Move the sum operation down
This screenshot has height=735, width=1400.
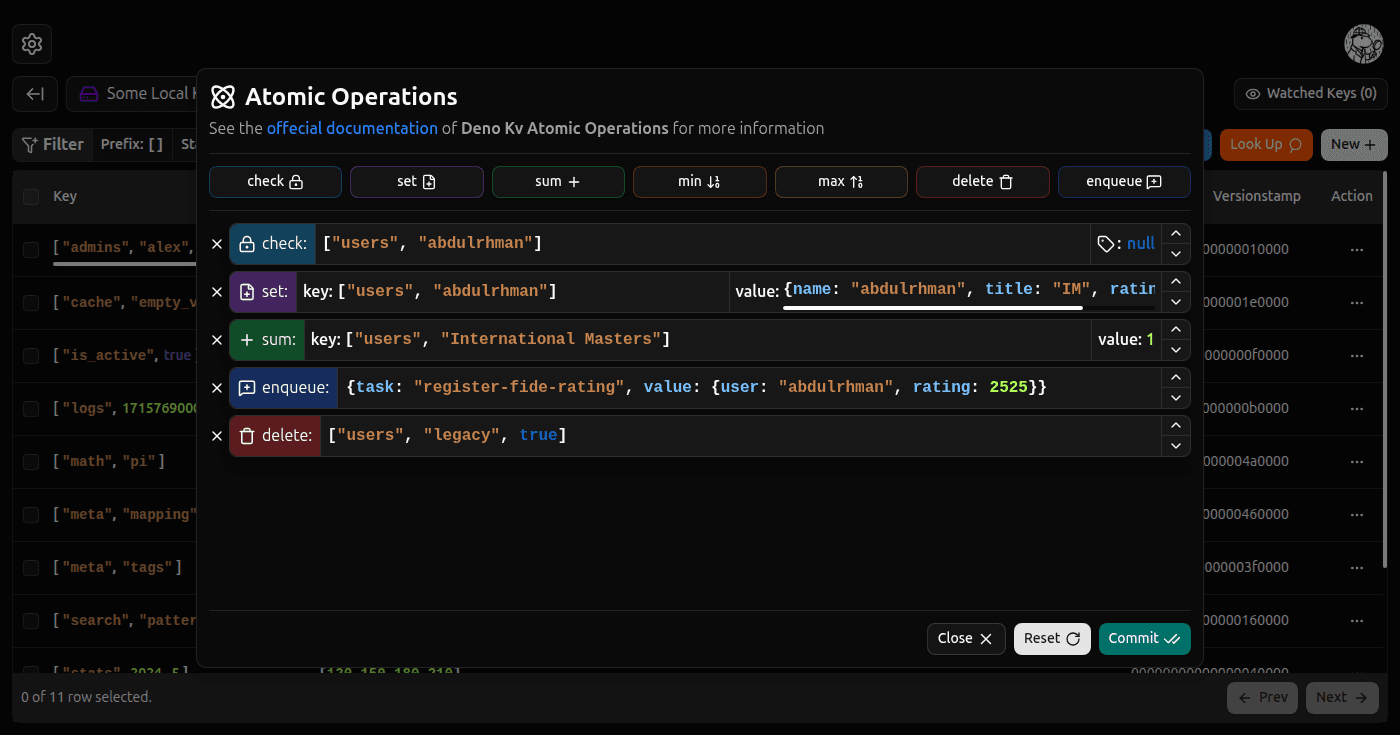point(1176,350)
